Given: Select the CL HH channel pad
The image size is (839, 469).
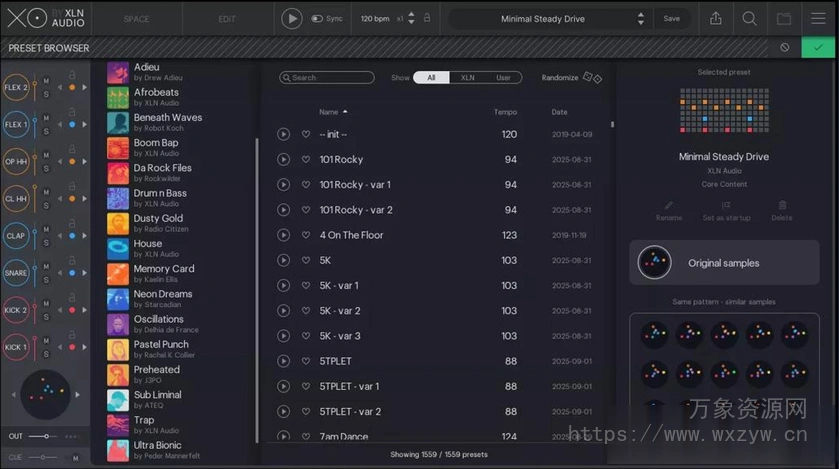Looking at the screenshot, I should pyautogui.click(x=16, y=198).
